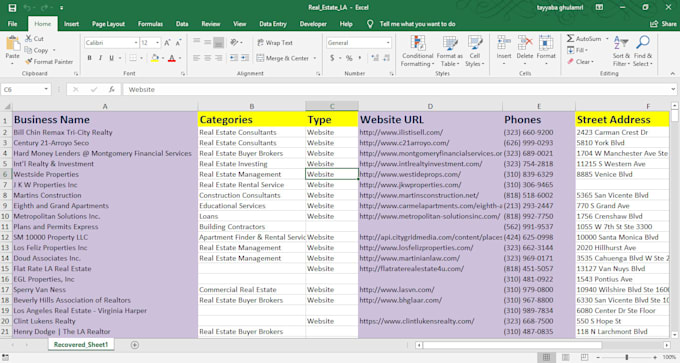Image resolution: width=680 pixels, height=363 pixels.
Task: Collapse the ribbon with the chevron
Action: click(x=672, y=74)
